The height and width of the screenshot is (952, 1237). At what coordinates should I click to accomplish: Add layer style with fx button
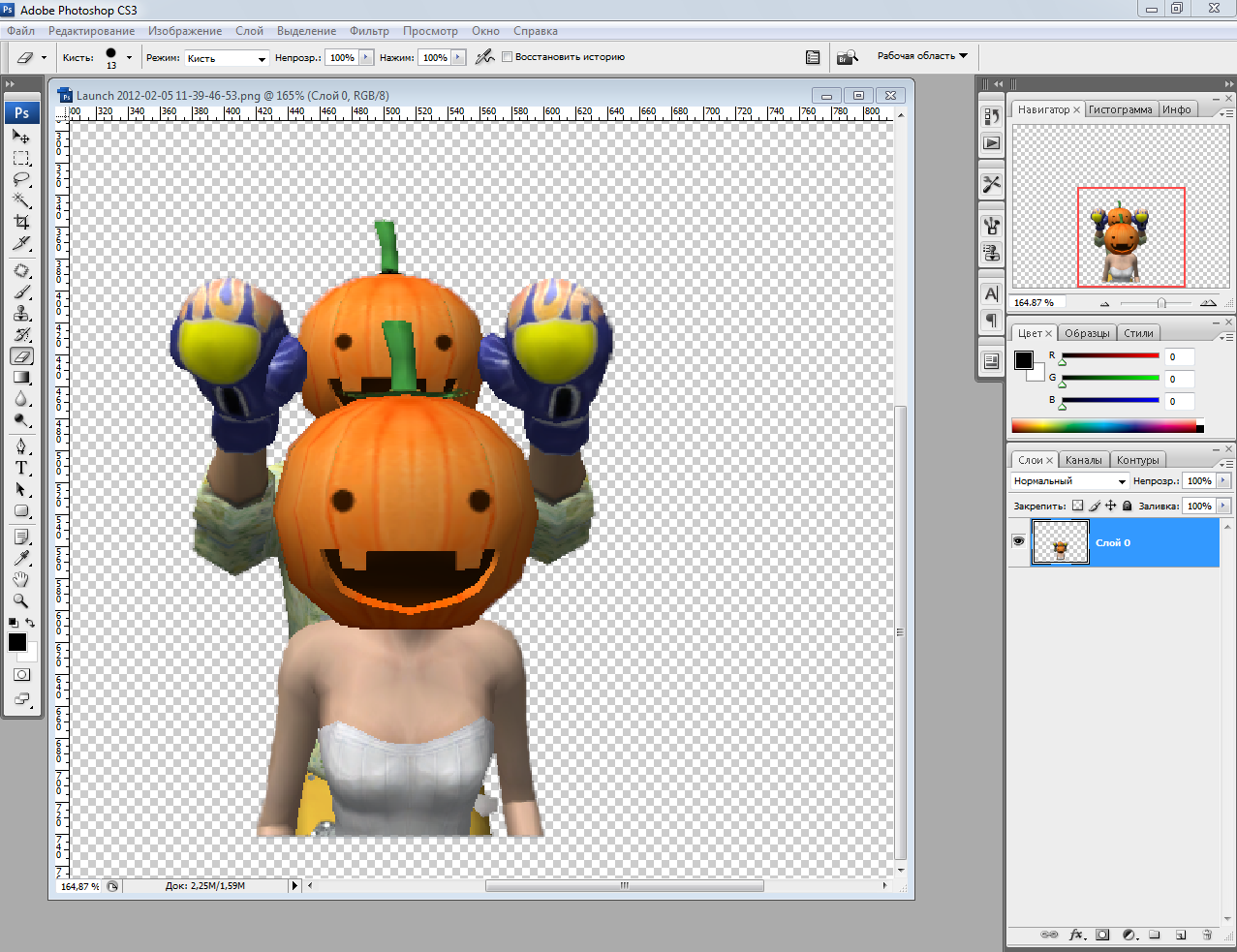1076,935
